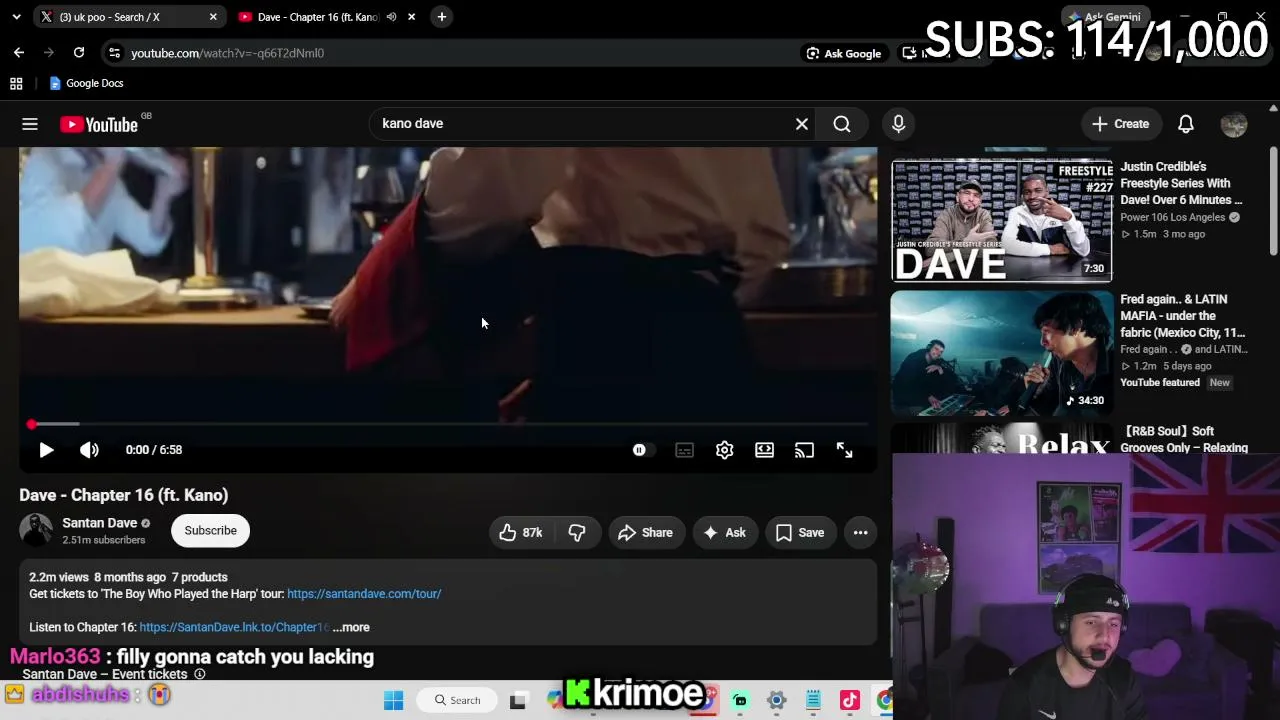Expand the description with '...more'
The width and height of the screenshot is (1280, 720).
pyautogui.click(x=351, y=627)
